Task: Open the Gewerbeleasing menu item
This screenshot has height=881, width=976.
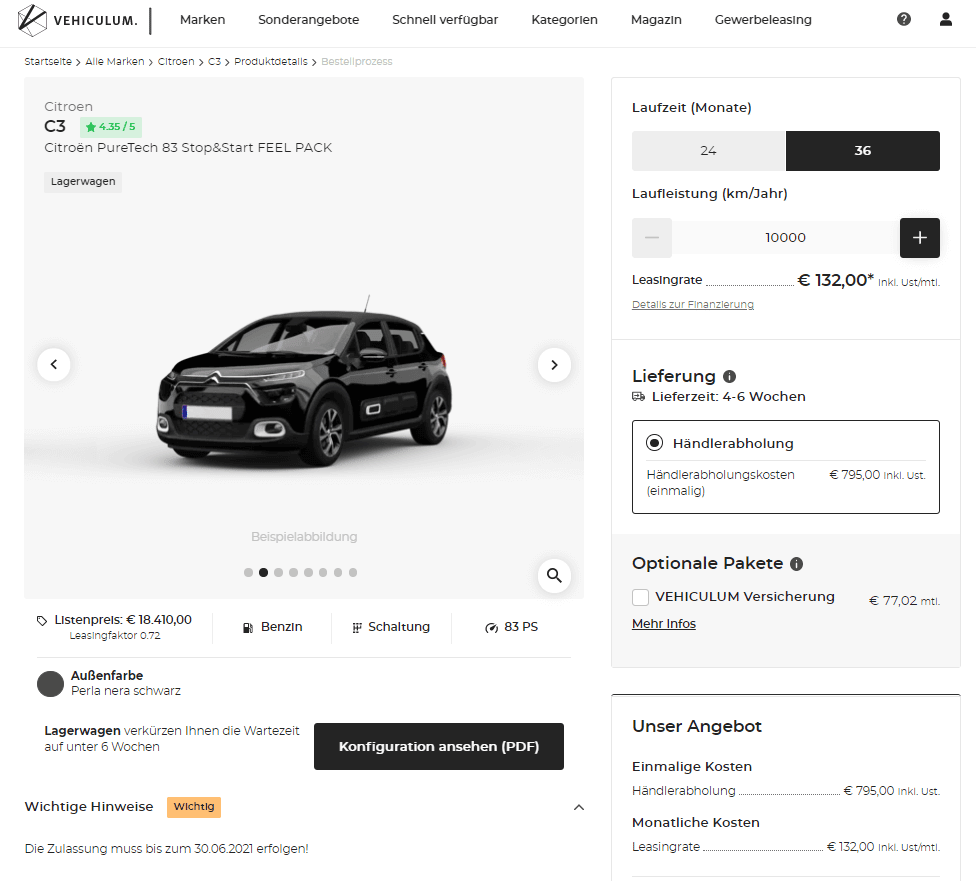Action: pyautogui.click(x=763, y=20)
